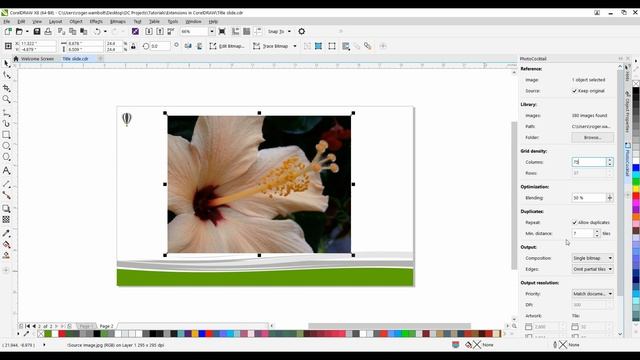Open the Composition Single bitmap dropdown

[x=593, y=258]
